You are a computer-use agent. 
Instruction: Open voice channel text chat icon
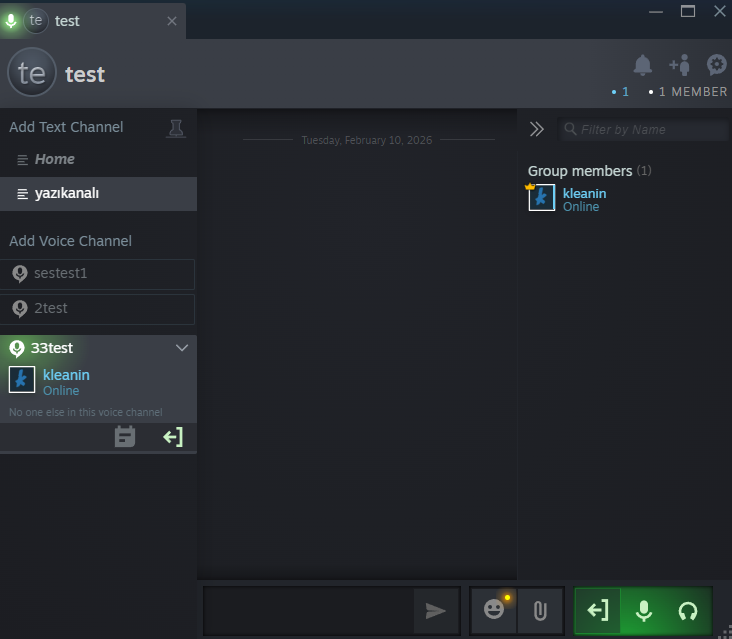click(x=125, y=436)
